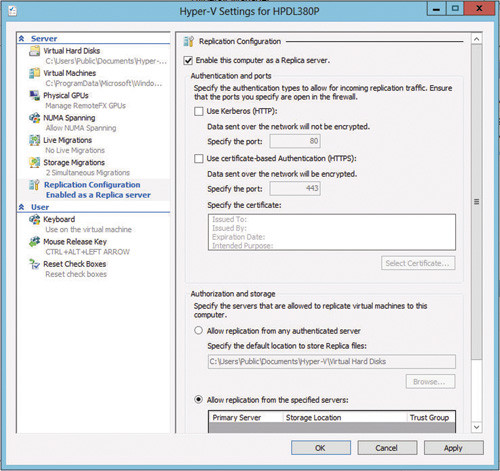The height and width of the screenshot is (471, 500).
Task: Click the Primary Server column header
Action: 246,418
